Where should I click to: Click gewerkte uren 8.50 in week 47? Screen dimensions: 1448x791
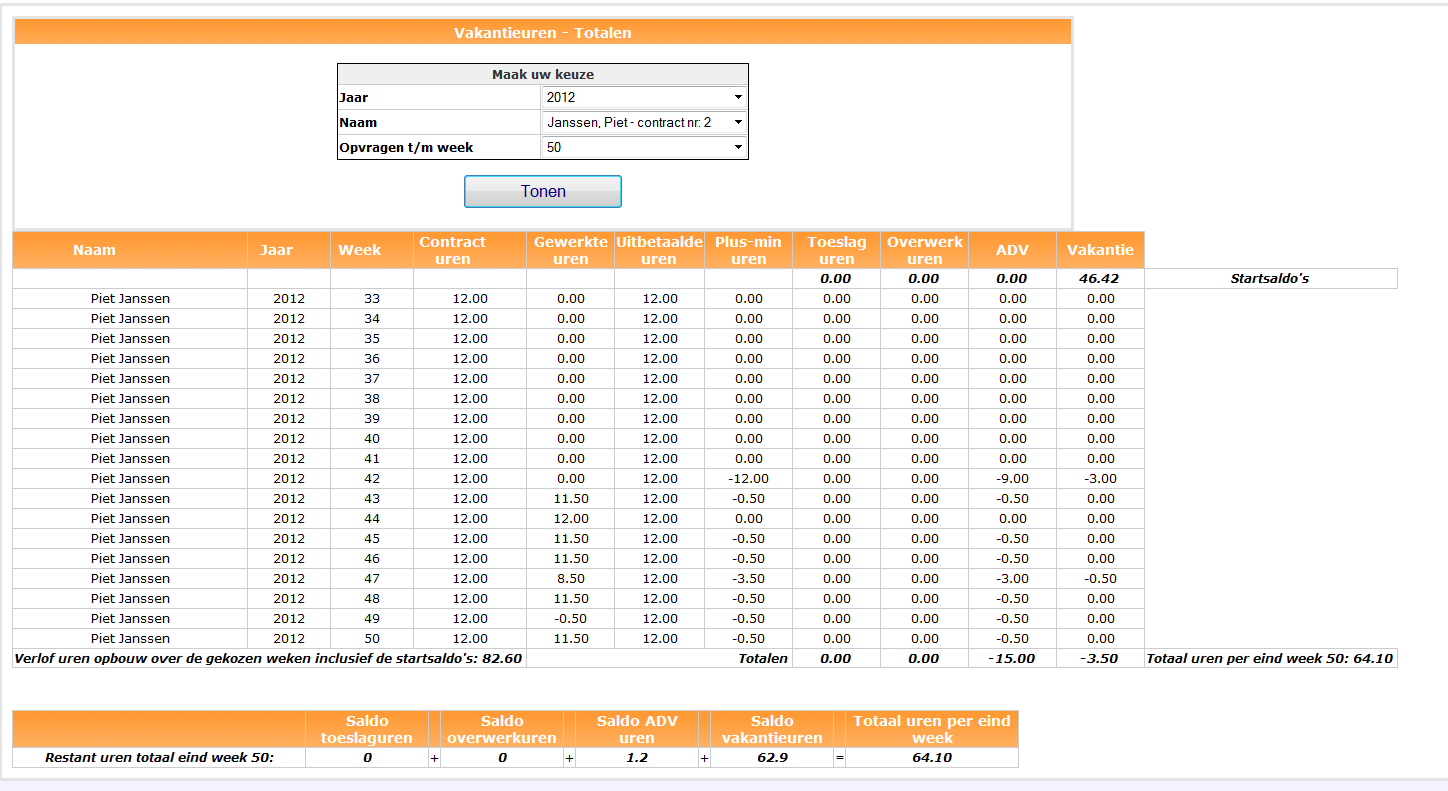[570, 578]
